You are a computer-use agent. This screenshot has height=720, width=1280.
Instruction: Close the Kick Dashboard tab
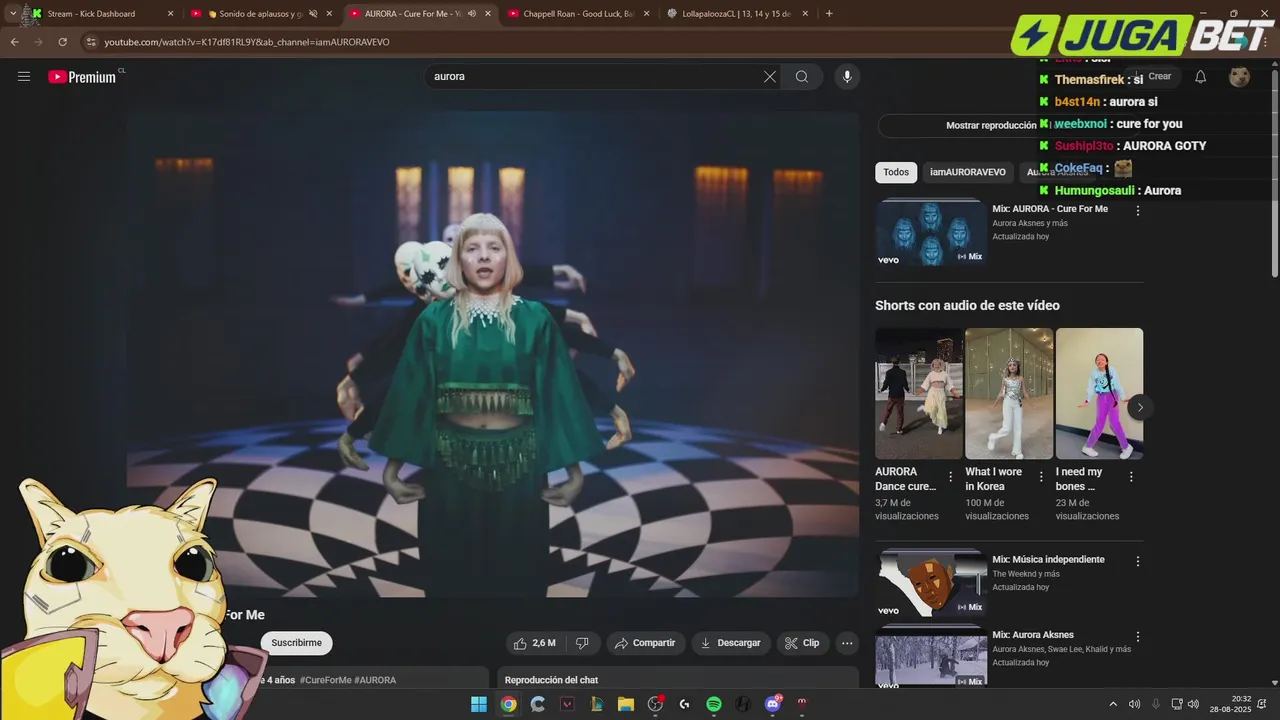(x=170, y=14)
